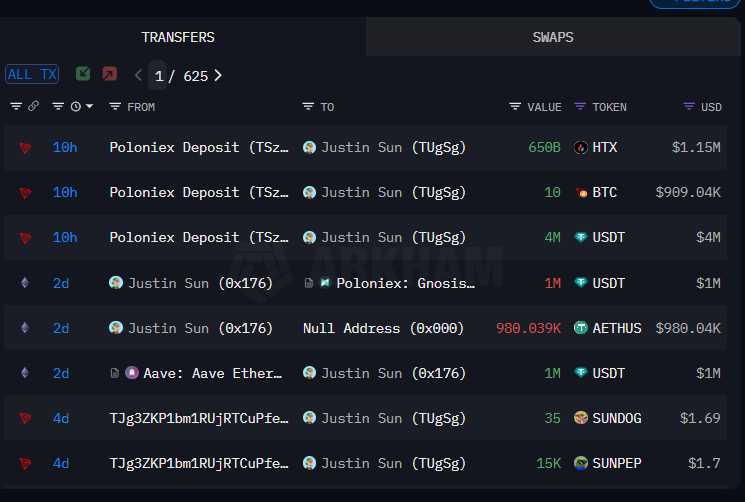Click the red outflow filter icon
Image resolution: width=745 pixels, height=502 pixels.
coord(109,74)
